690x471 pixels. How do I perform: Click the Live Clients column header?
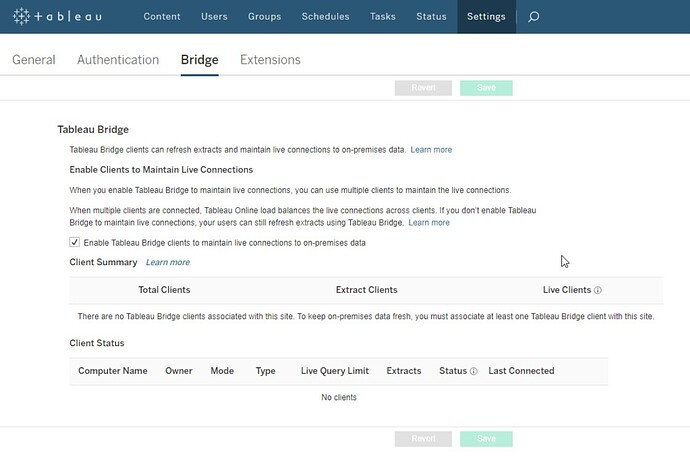point(567,290)
